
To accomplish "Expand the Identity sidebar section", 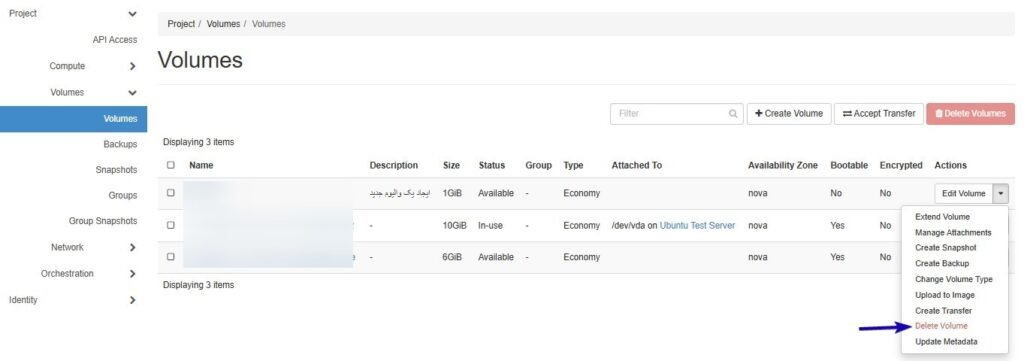I will pos(133,300).
